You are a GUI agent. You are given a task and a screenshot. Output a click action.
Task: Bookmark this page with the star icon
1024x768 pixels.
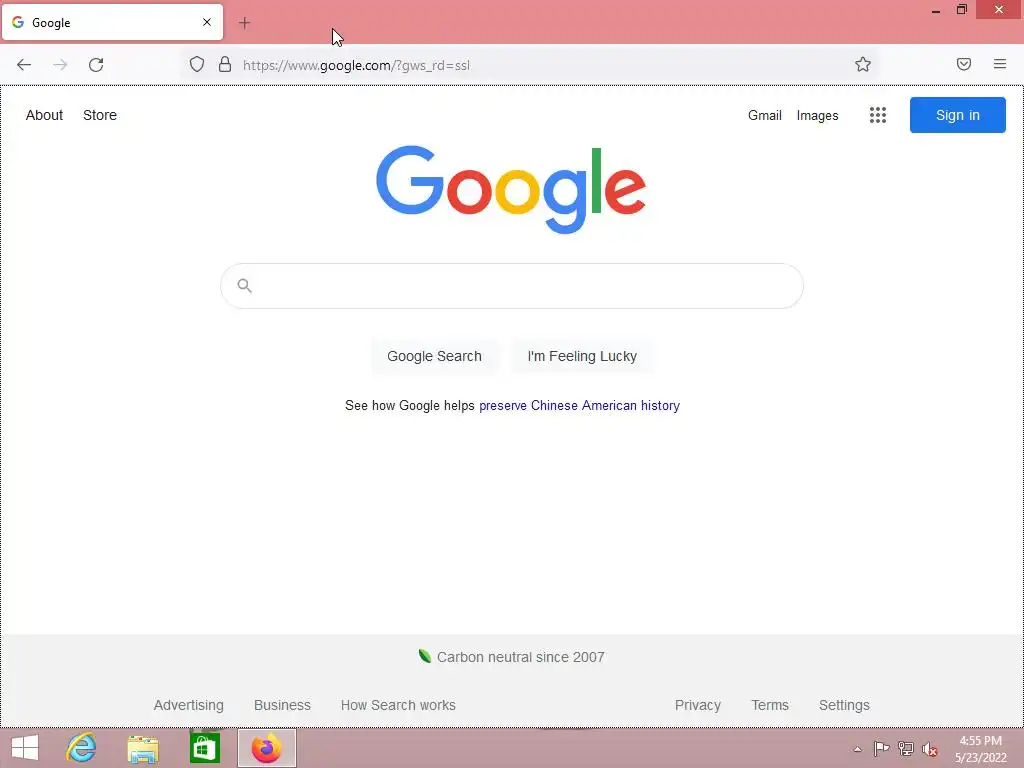click(863, 64)
